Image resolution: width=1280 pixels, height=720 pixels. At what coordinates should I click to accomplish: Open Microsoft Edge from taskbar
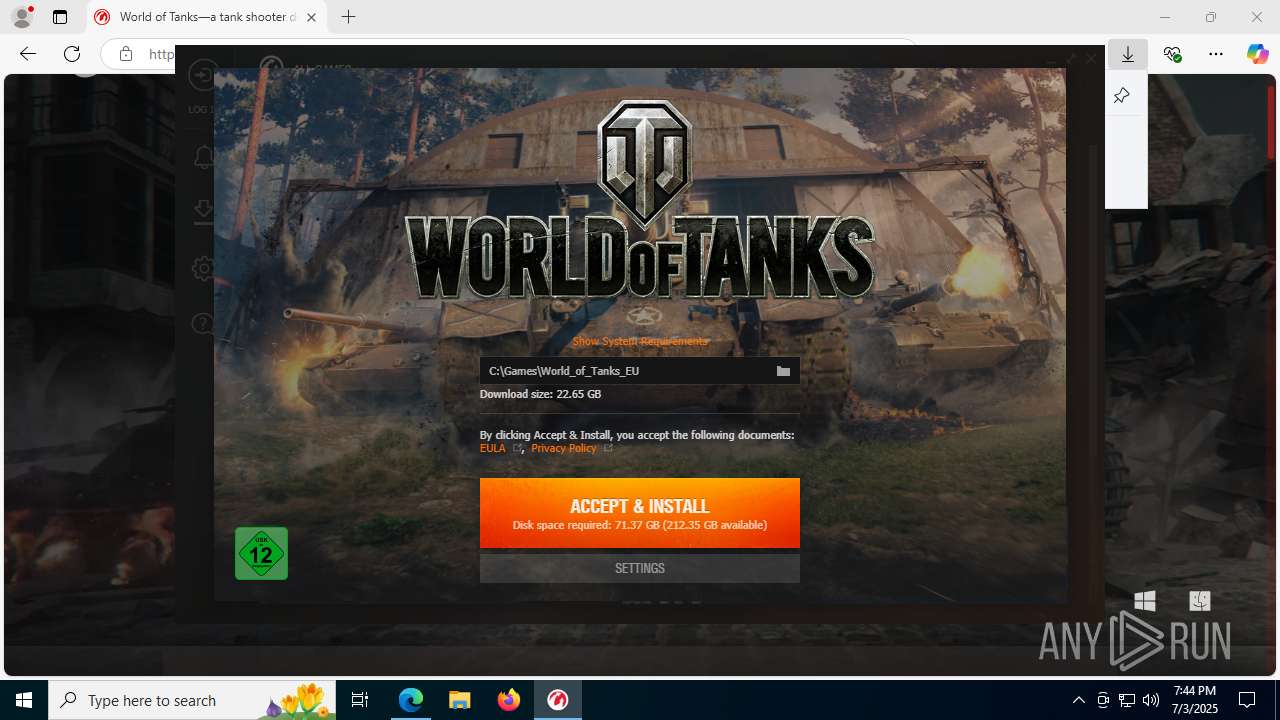pyautogui.click(x=411, y=700)
